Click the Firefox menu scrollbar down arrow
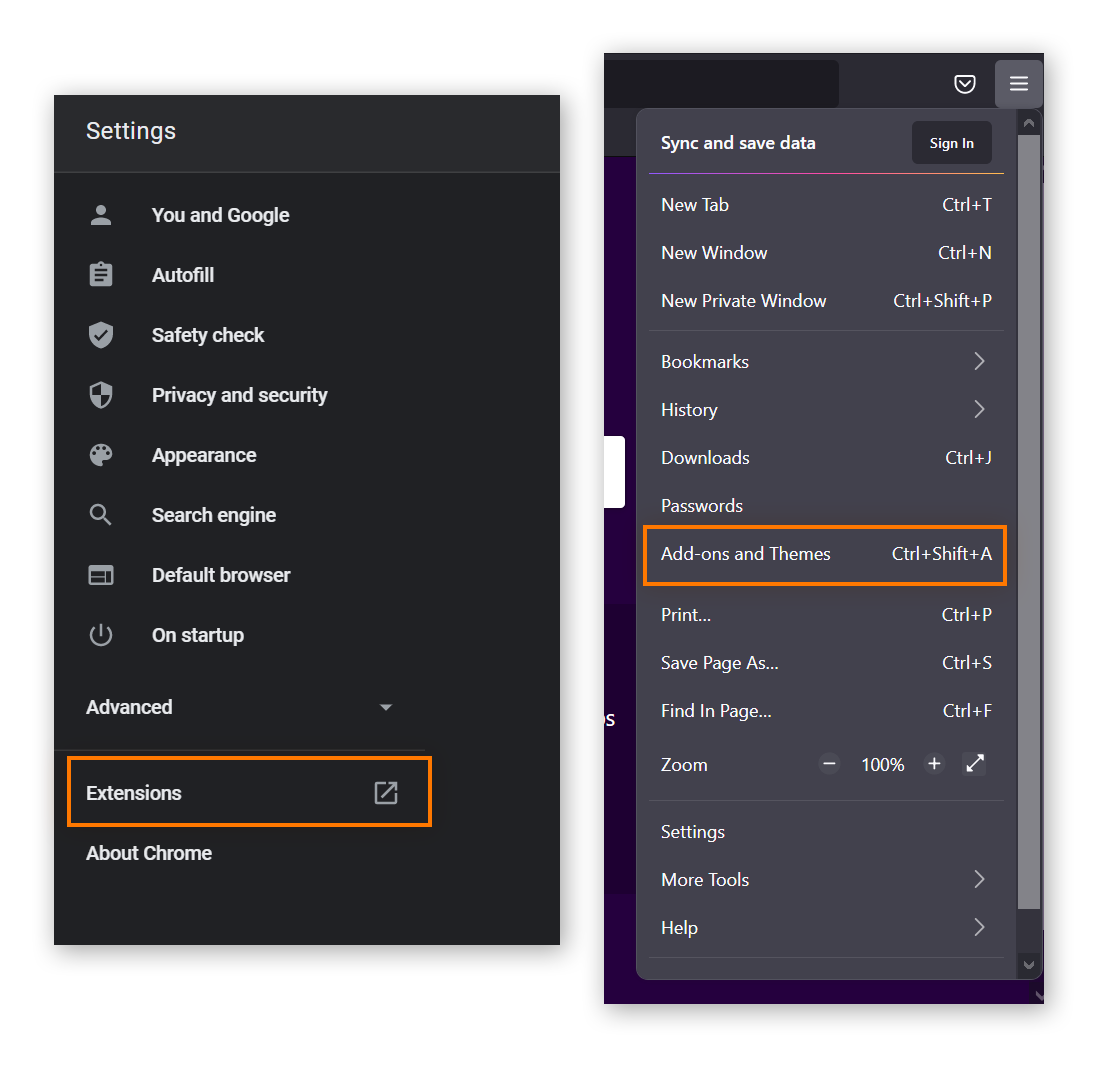Screen dimensions: 1100x1069 point(1028,965)
